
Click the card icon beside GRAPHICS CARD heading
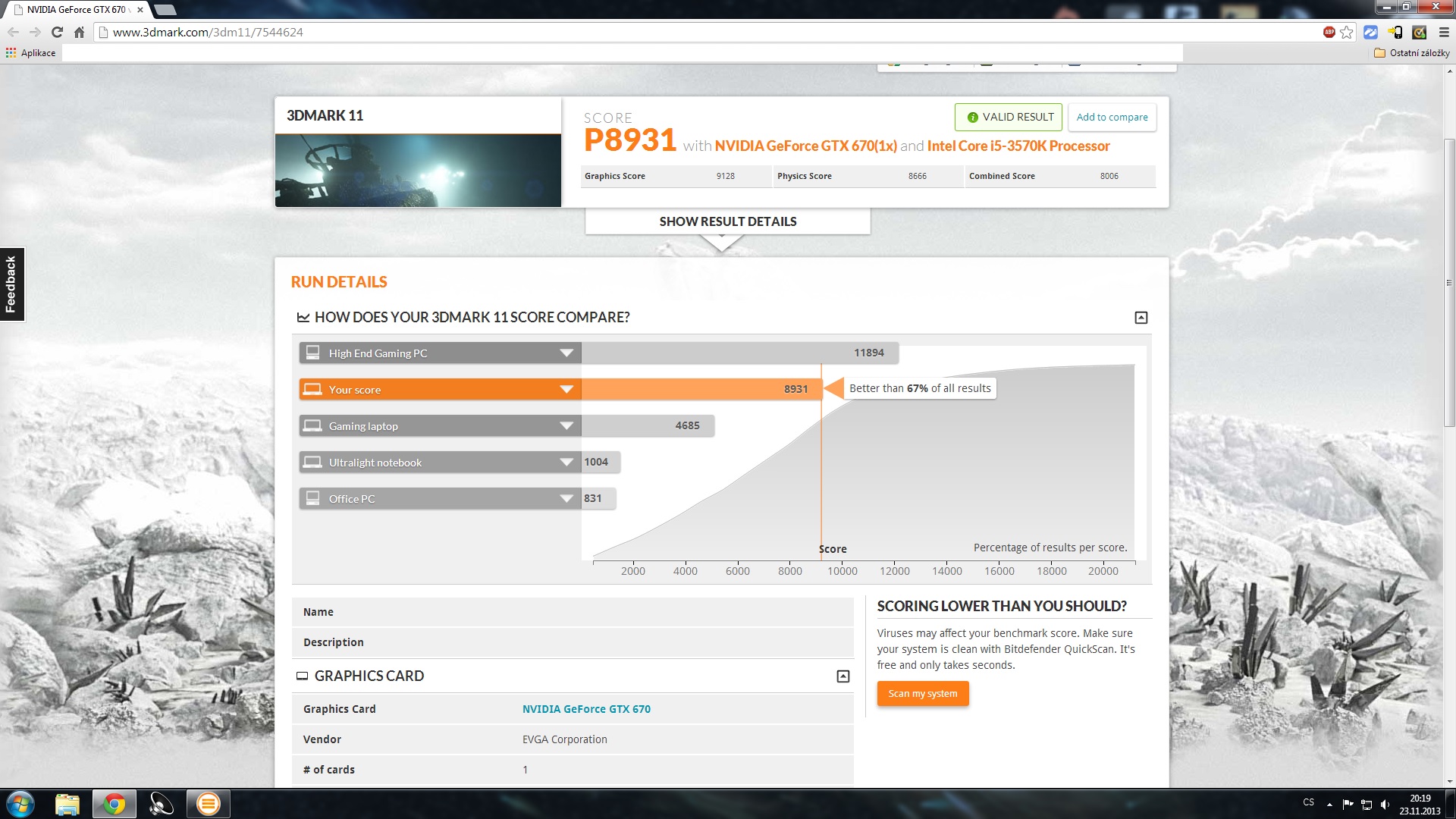302,676
